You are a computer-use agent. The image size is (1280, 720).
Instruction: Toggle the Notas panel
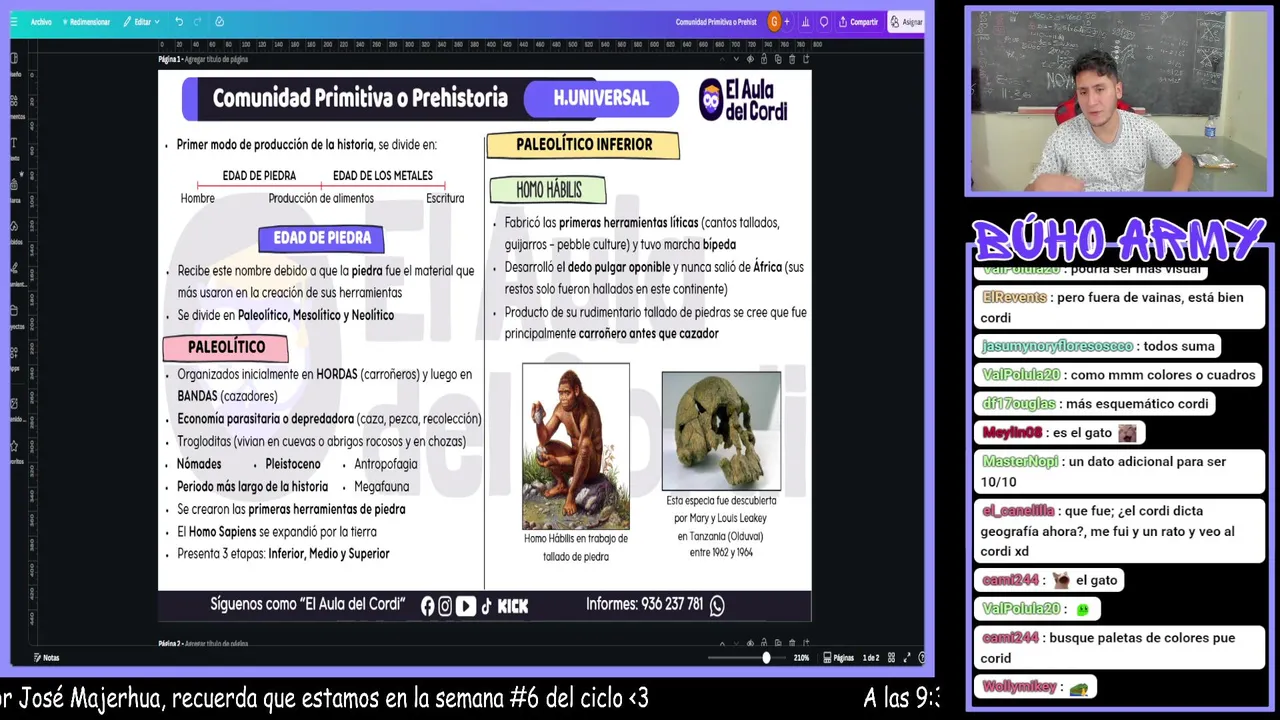click(x=45, y=657)
